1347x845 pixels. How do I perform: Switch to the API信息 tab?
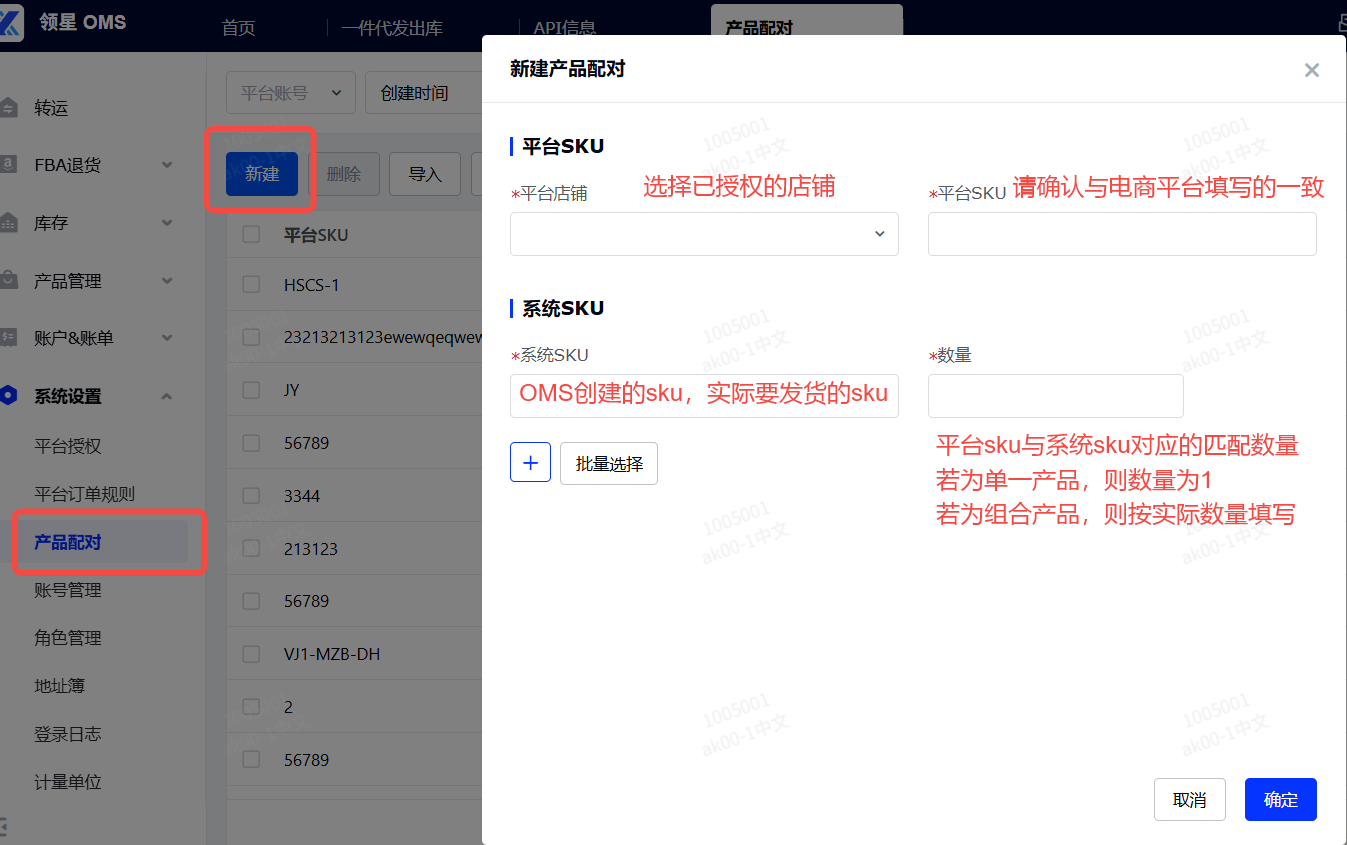[x=564, y=28]
